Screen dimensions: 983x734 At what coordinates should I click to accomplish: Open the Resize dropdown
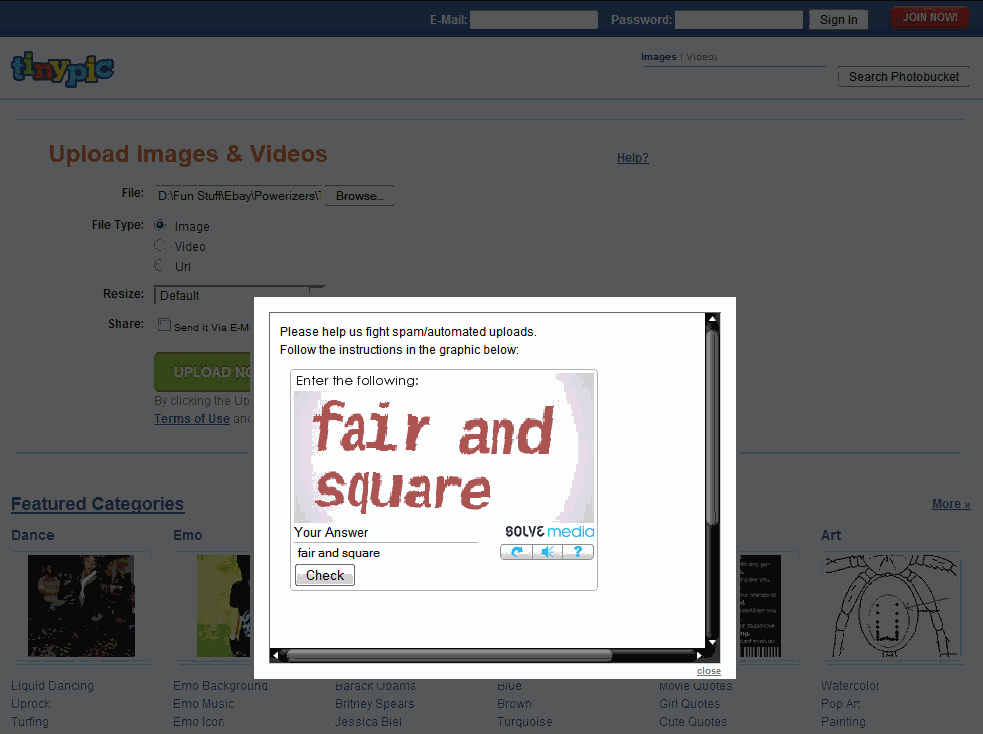pos(240,295)
